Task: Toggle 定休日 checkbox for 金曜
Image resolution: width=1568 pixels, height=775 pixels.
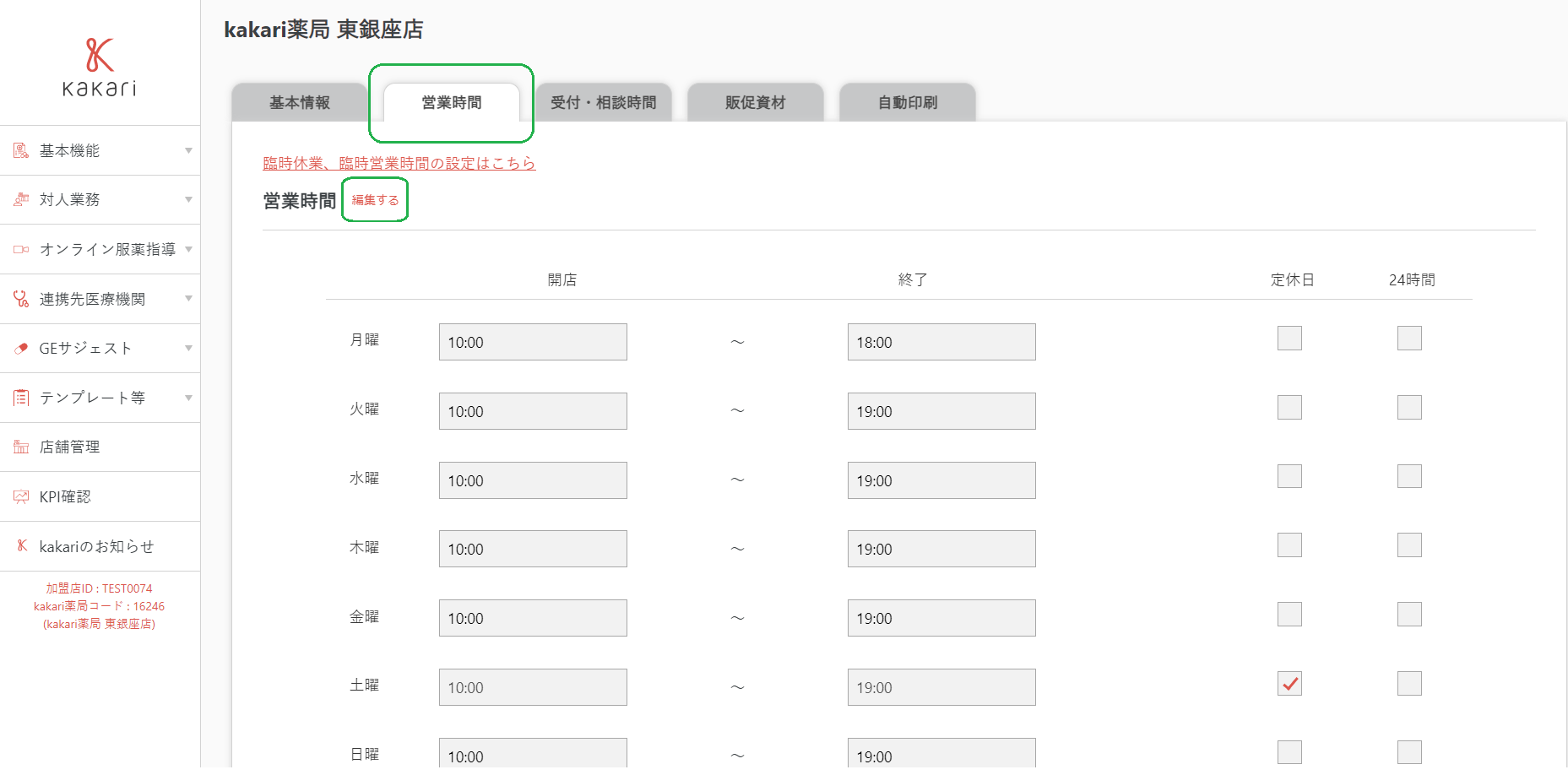Action: tap(1289, 614)
